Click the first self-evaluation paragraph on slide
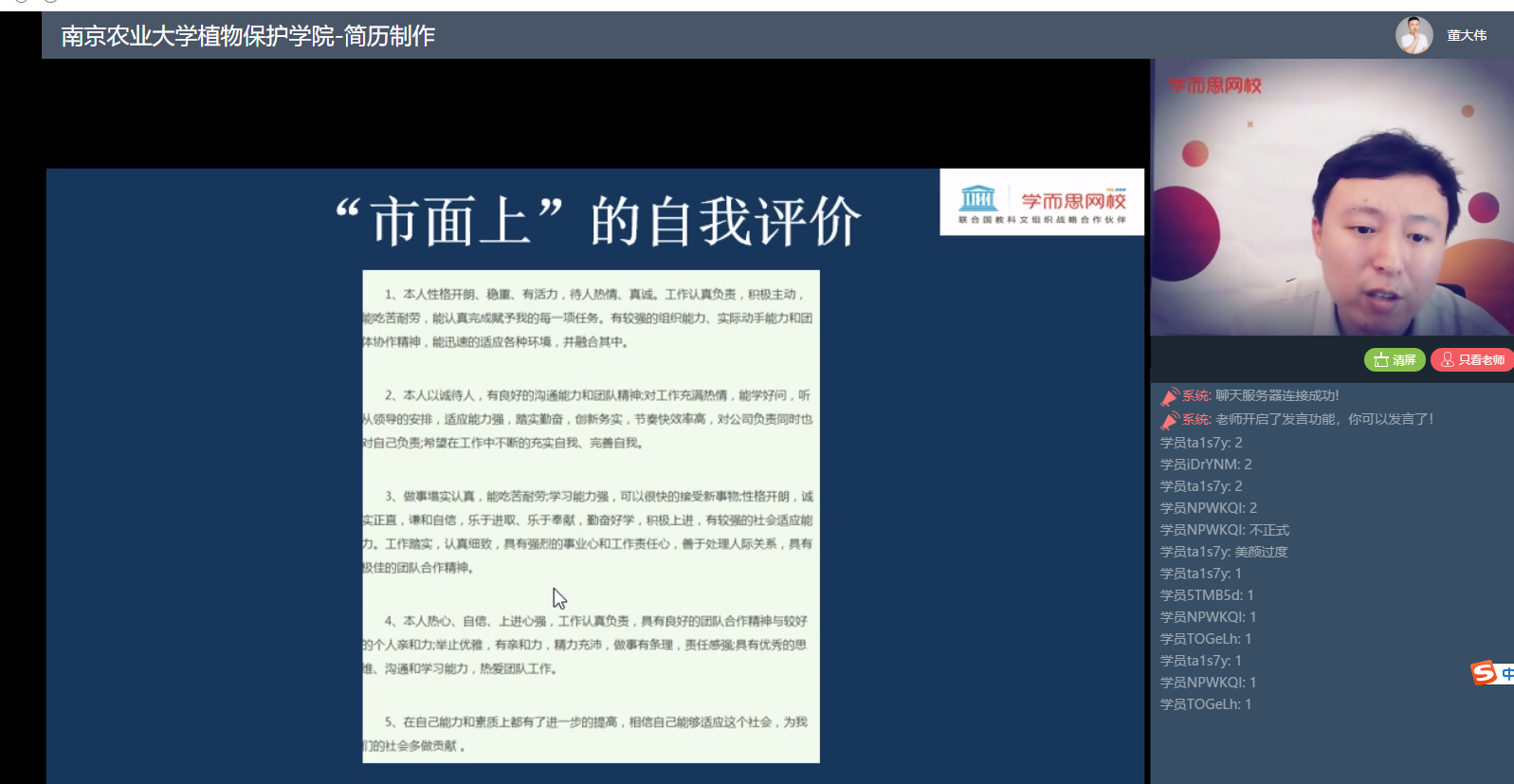Viewport: 1514px width, 784px height. click(x=589, y=319)
